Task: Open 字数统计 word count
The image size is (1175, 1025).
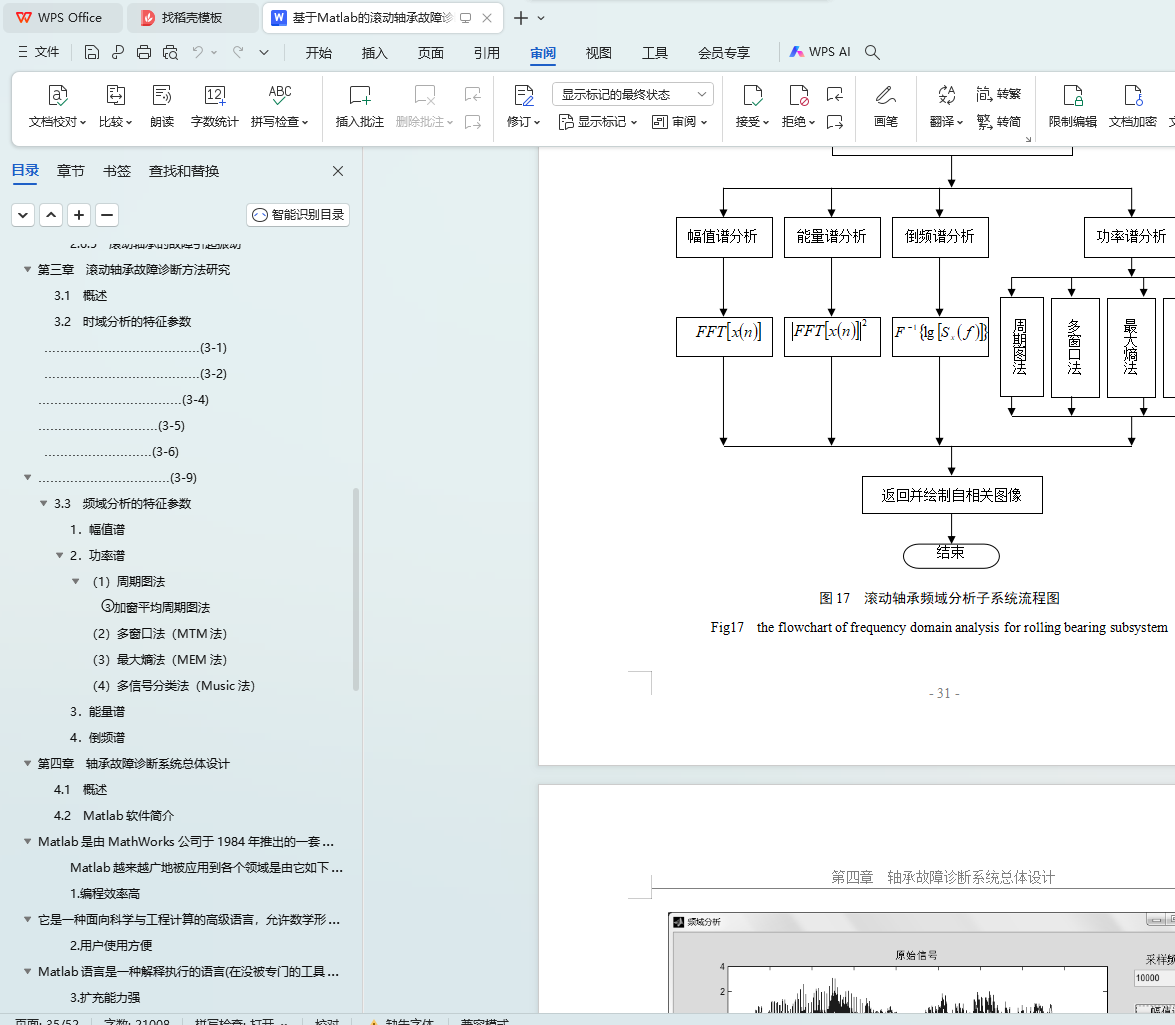Action: (x=214, y=106)
